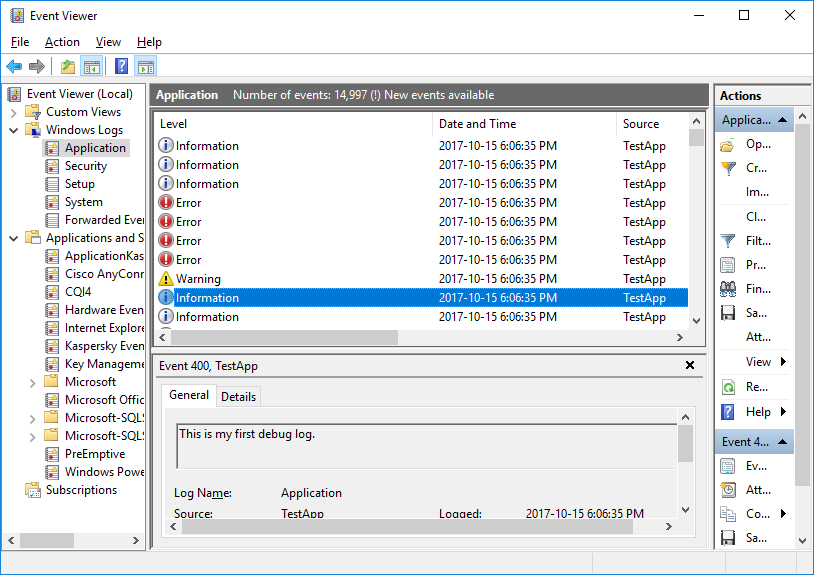
Task: Expand Custom Views tree node
Action: click(14, 113)
